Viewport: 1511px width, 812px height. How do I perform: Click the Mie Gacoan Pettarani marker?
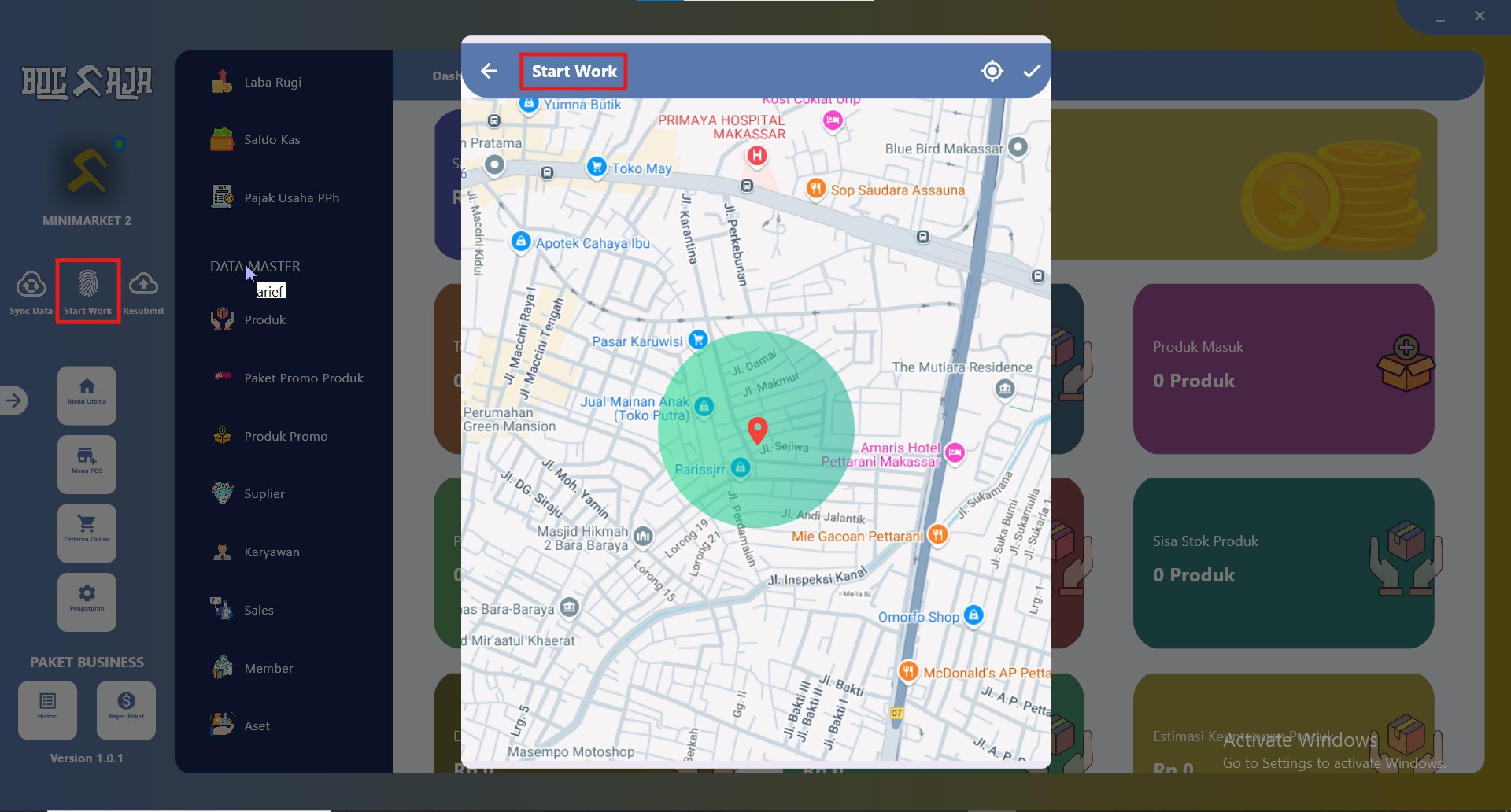[937, 534]
